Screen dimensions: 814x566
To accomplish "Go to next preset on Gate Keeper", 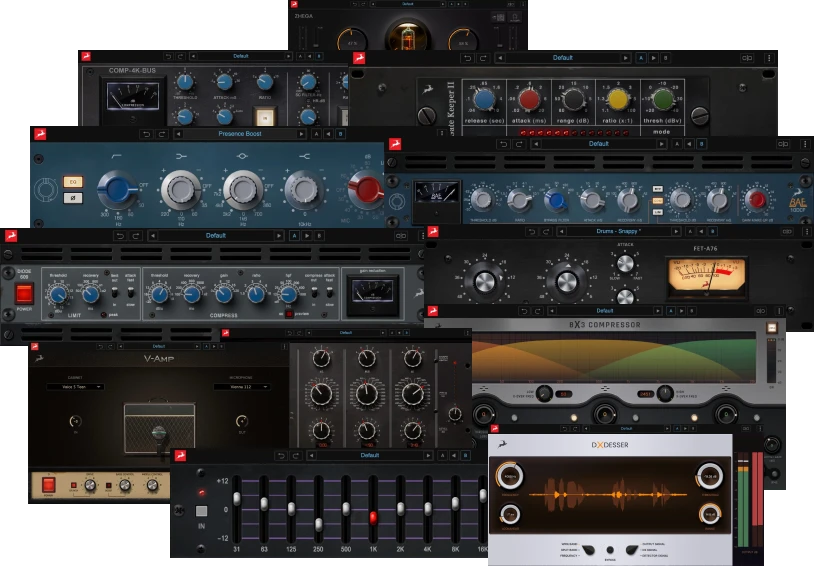I will click(x=625, y=58).
